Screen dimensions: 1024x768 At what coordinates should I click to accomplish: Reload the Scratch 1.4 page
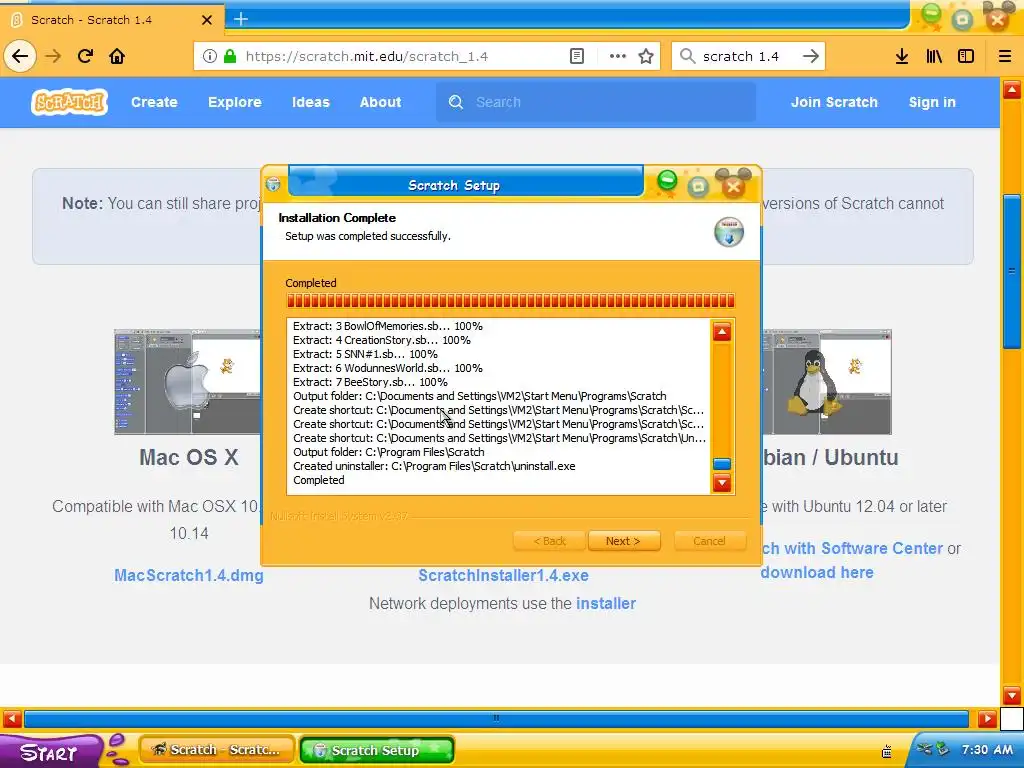[x=85, y=56]
